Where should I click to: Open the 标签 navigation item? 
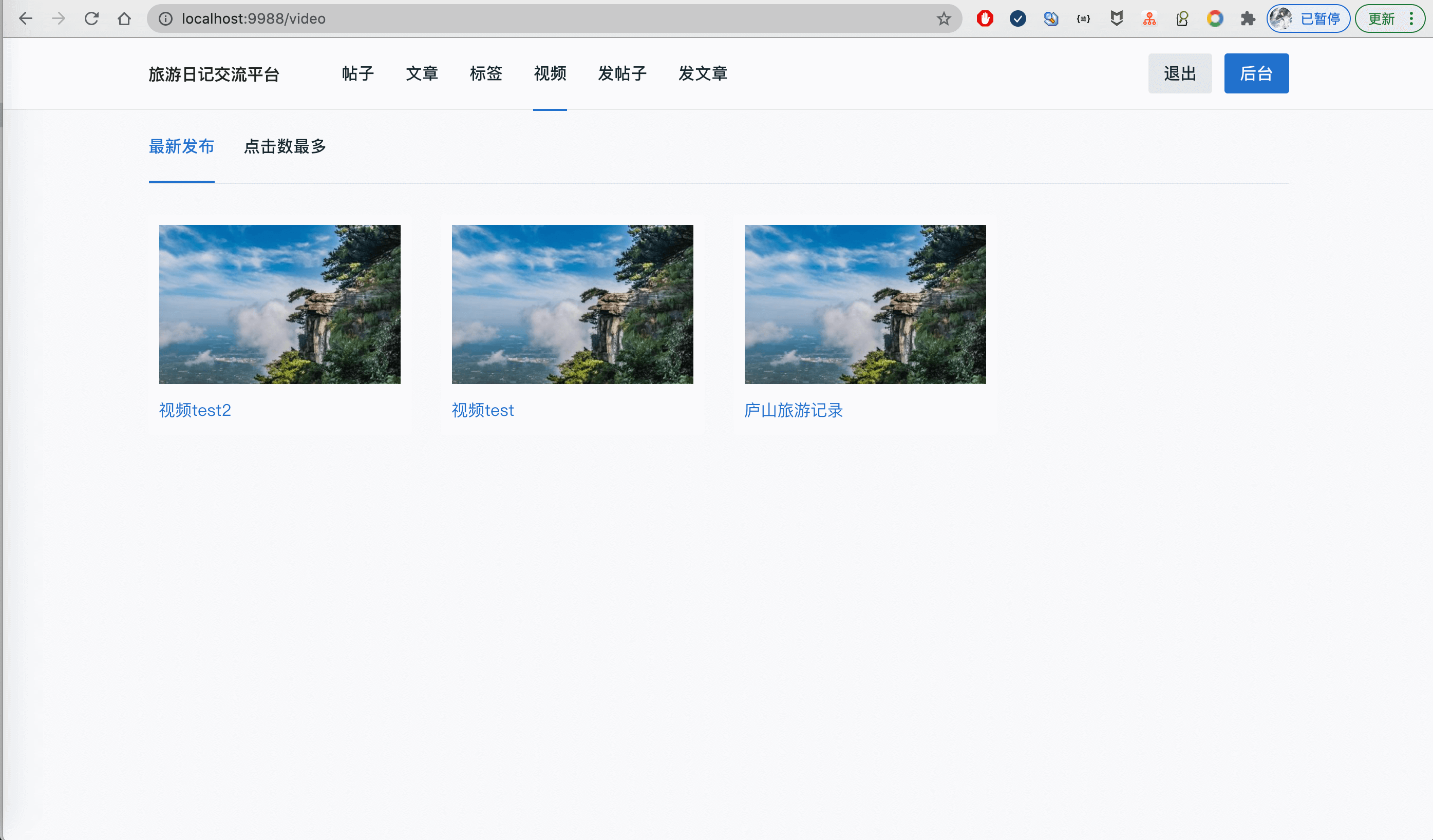(486, 73)
